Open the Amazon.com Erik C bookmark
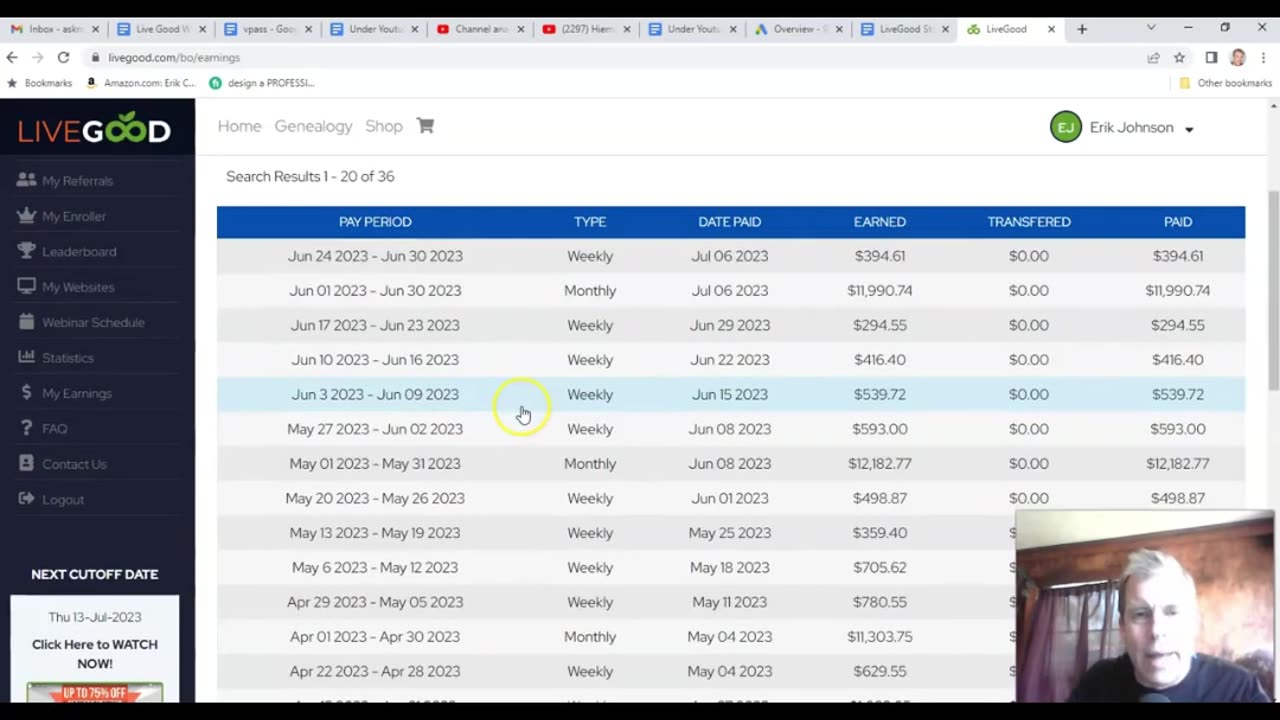This screenshot has width=1280, height=720. point(142,83)
